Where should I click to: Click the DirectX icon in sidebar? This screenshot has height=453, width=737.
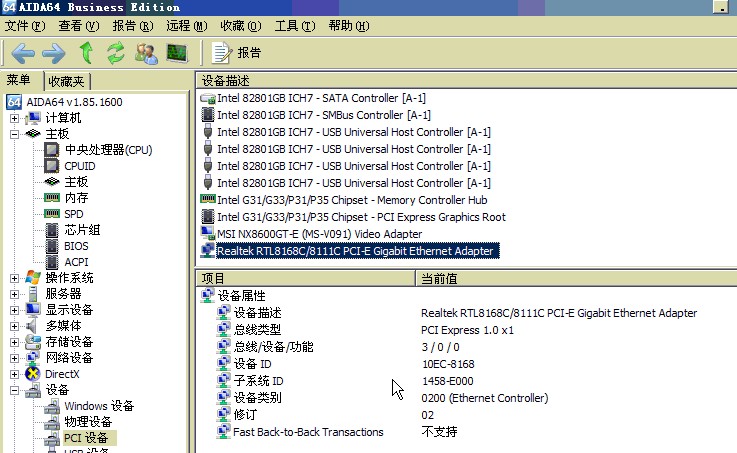click(33, 374)
